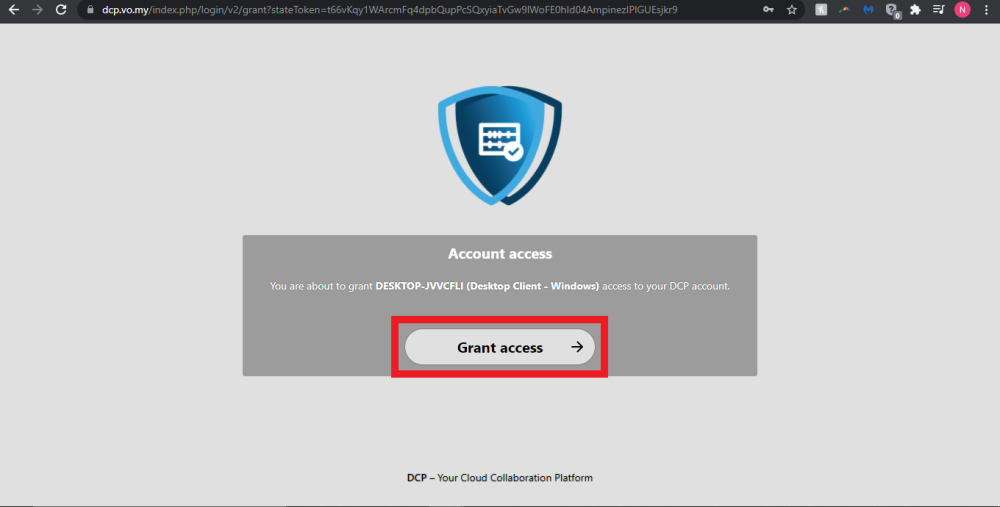Click the Account access heading
This screenshot has width=1000, height=507.
tap(500, 254)
